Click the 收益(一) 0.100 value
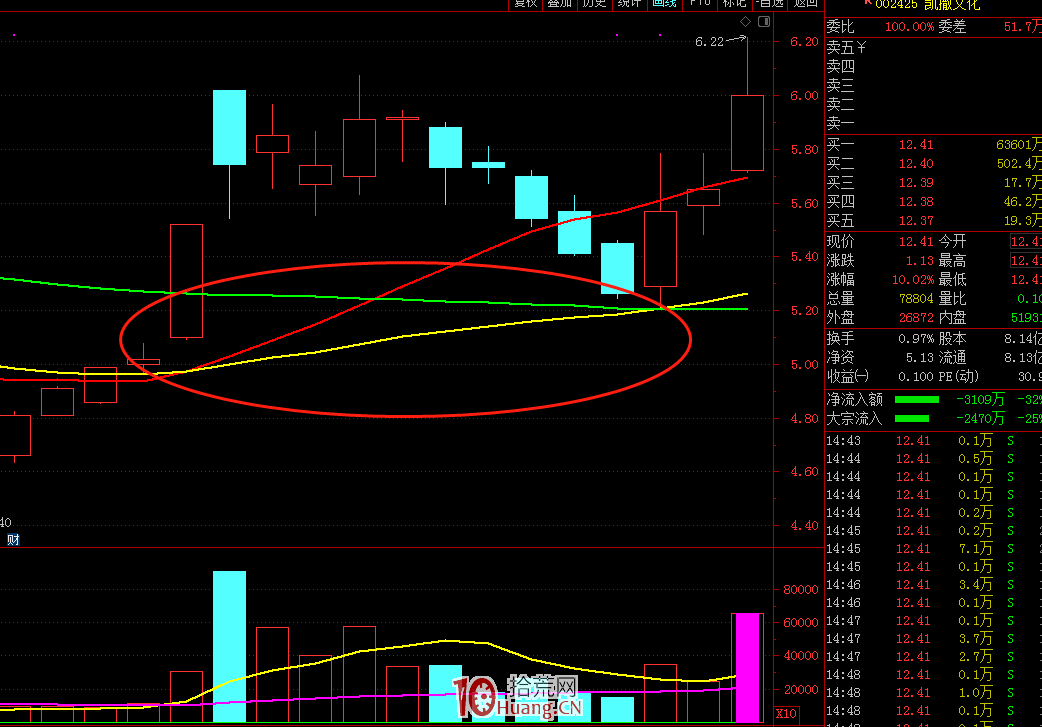 click(916, 377)
